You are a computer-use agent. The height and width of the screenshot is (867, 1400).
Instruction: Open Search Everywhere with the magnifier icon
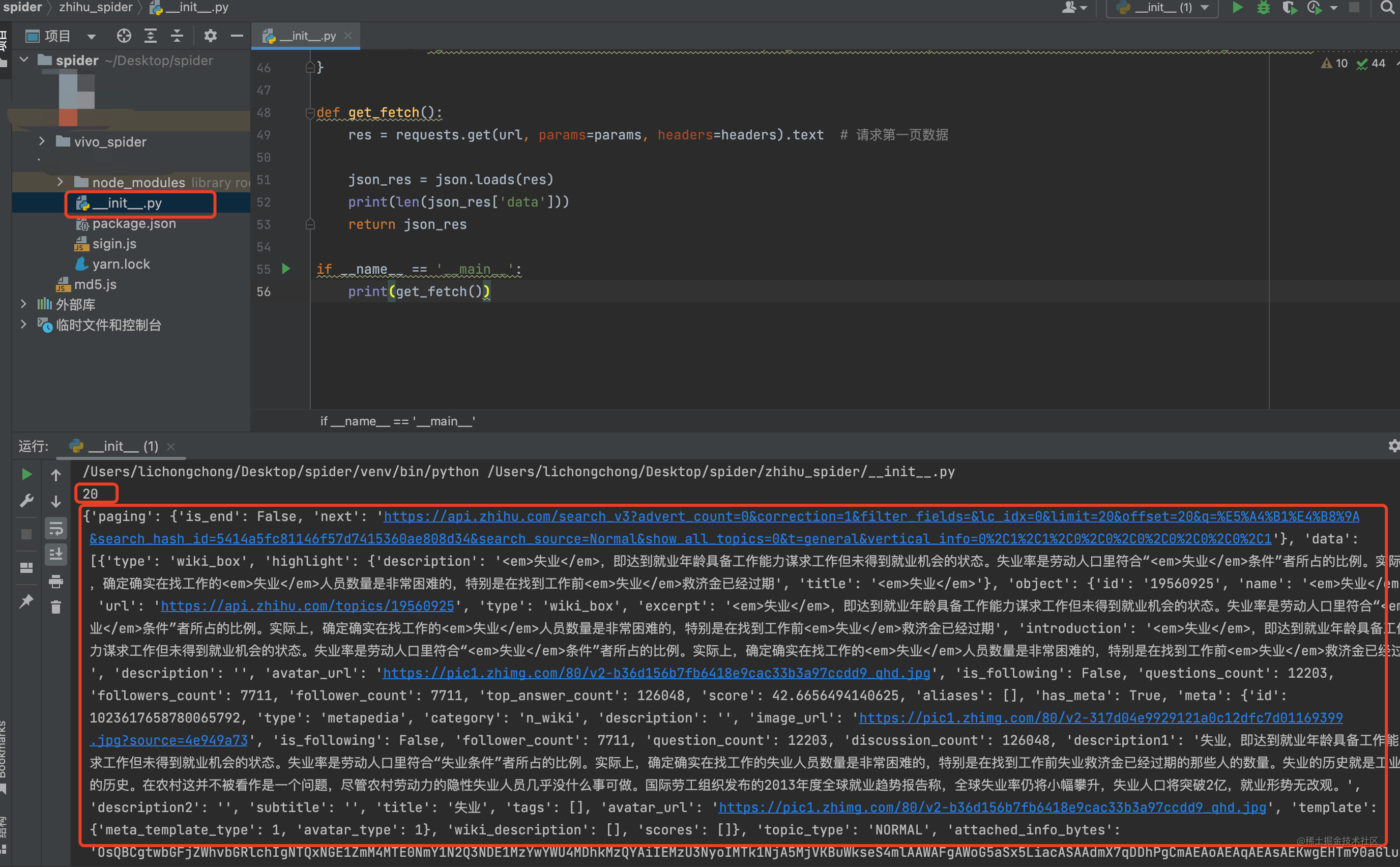click(x=1387, y=8)
